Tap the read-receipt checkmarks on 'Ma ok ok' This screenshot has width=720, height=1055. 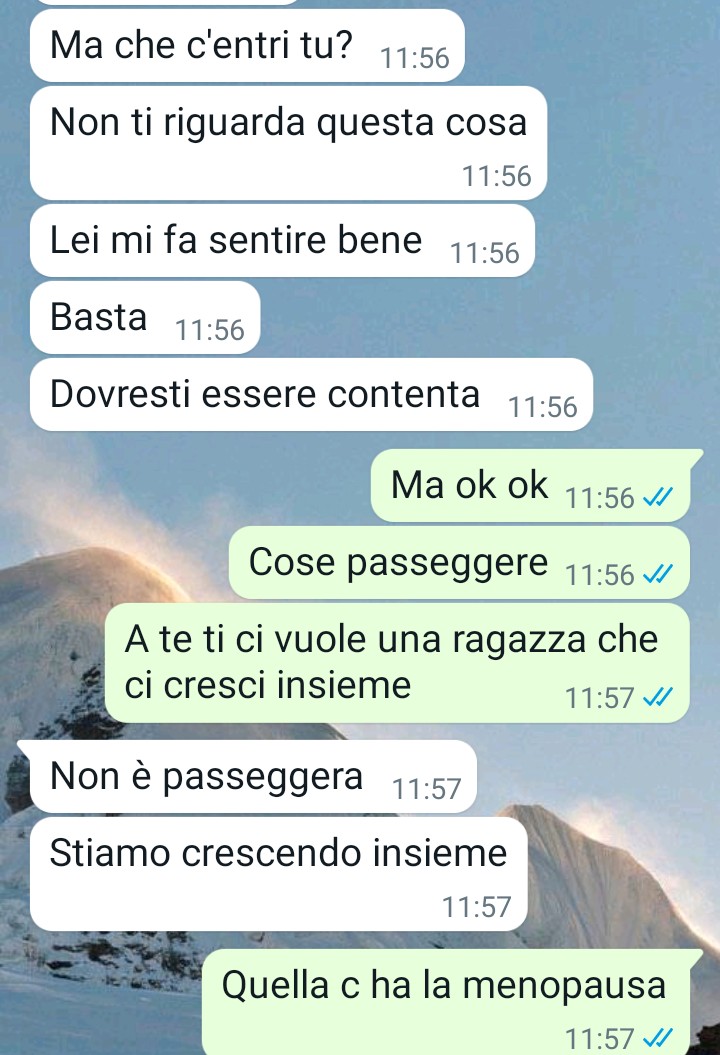[x=657, y=497]
